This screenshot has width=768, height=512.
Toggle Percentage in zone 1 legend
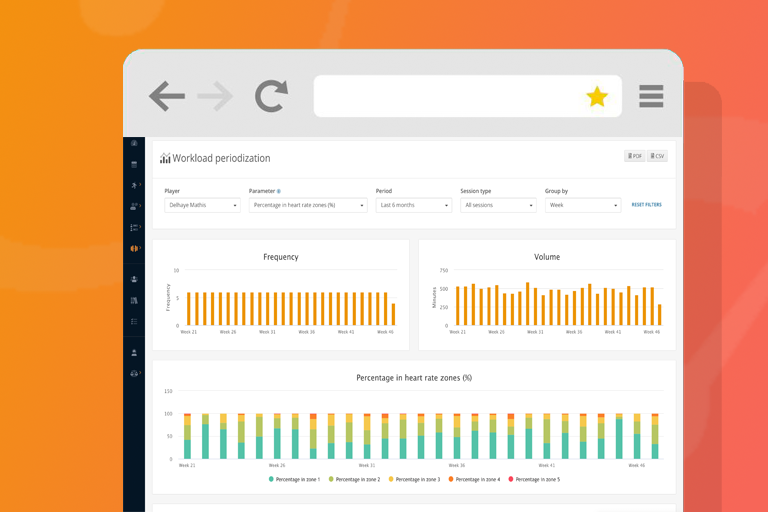294,479
